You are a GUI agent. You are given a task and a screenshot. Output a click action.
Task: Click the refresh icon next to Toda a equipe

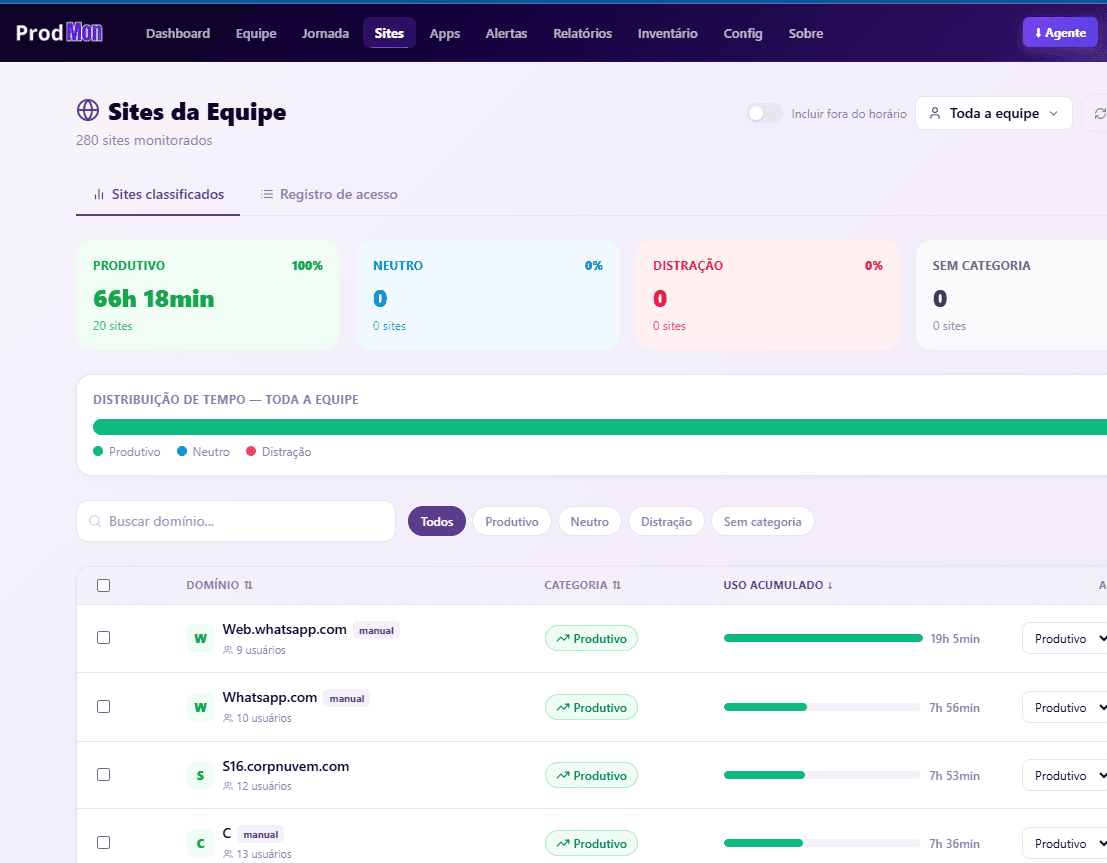click(1099, 114)
